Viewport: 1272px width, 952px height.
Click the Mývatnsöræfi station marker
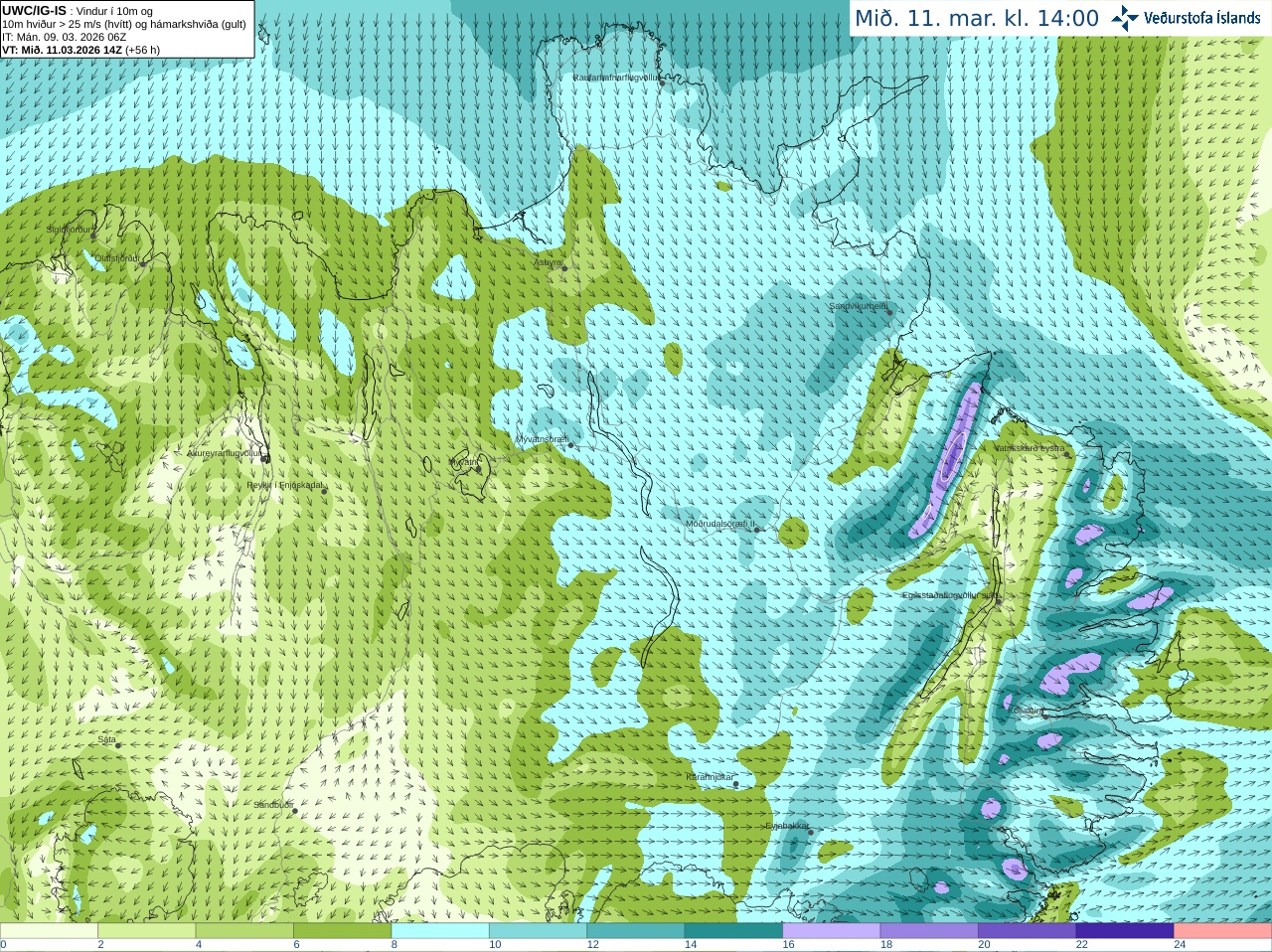[x=571, y=445]
